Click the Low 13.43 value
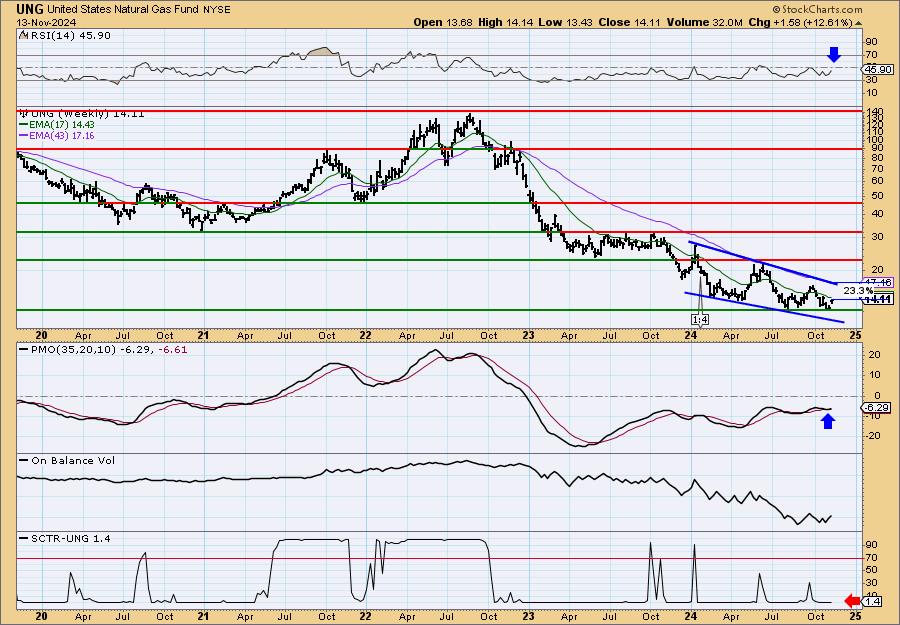900x625 pixels. [565, 22]
